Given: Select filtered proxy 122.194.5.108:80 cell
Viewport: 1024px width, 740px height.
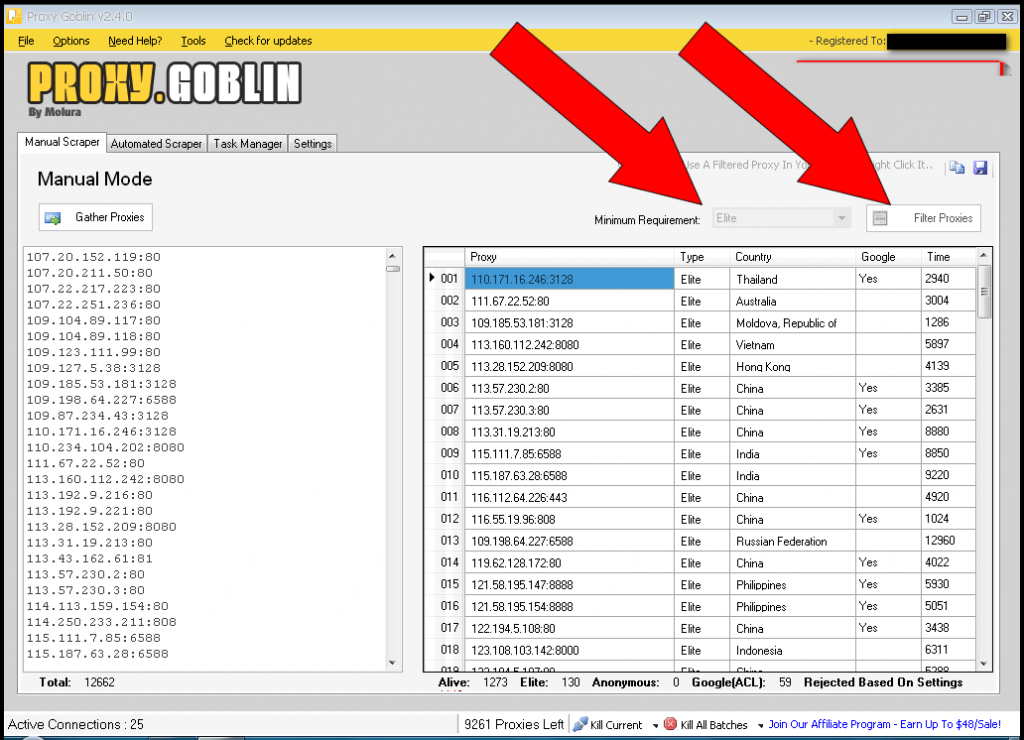Looking at the screenshot, I should tap(569, 628).
